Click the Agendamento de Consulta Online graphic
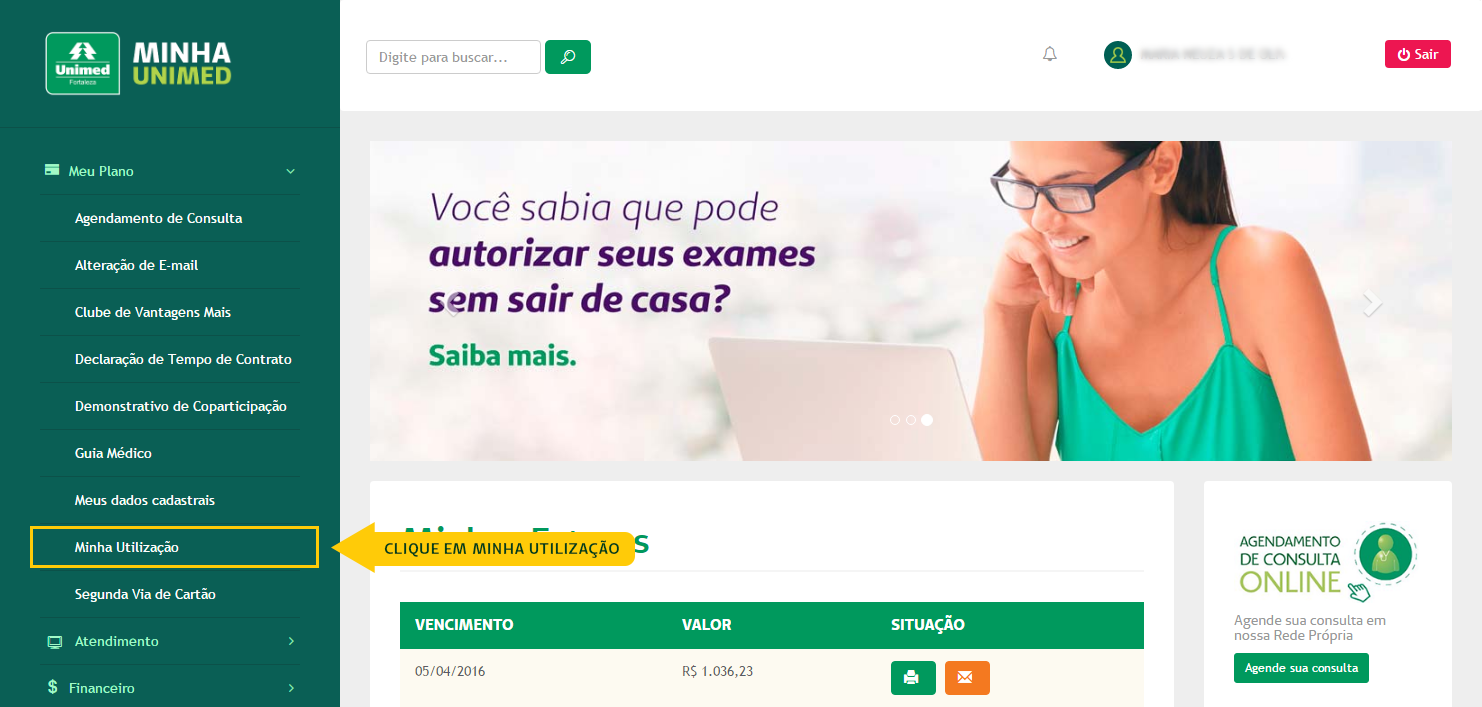1482x707 pixels. (1328, 562)
